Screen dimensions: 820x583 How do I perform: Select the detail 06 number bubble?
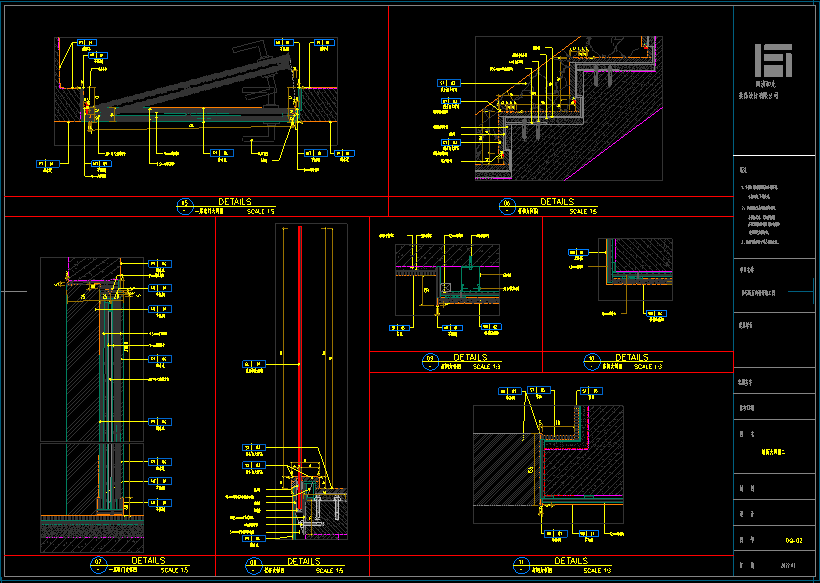[507, 206]
